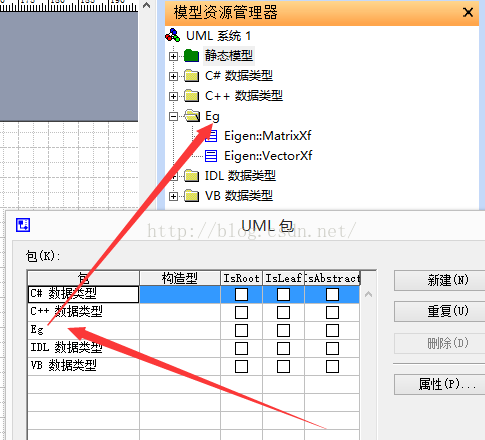Select UML 系统 1 root label
This screenshot has width=485, height=440.
point(218,36)
